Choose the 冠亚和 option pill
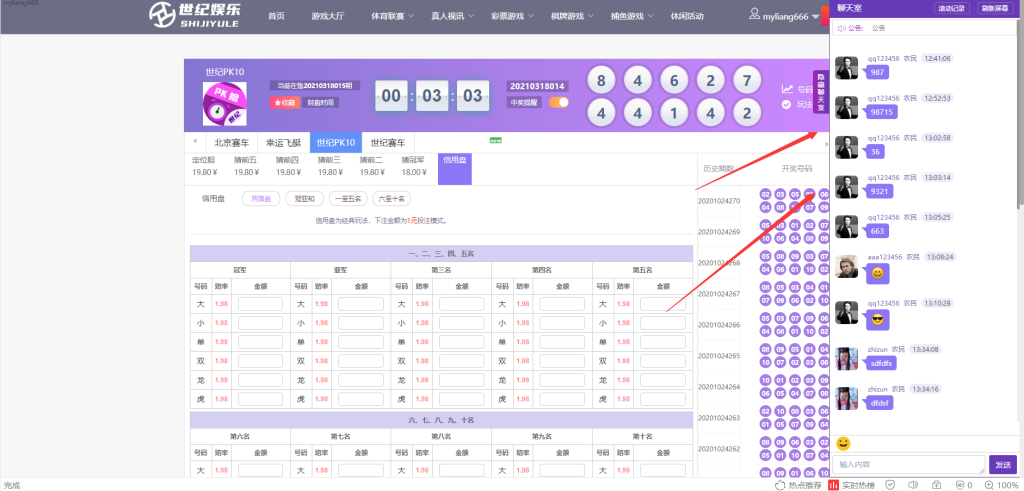This screenshot has width=1024, height=491. 304,198
